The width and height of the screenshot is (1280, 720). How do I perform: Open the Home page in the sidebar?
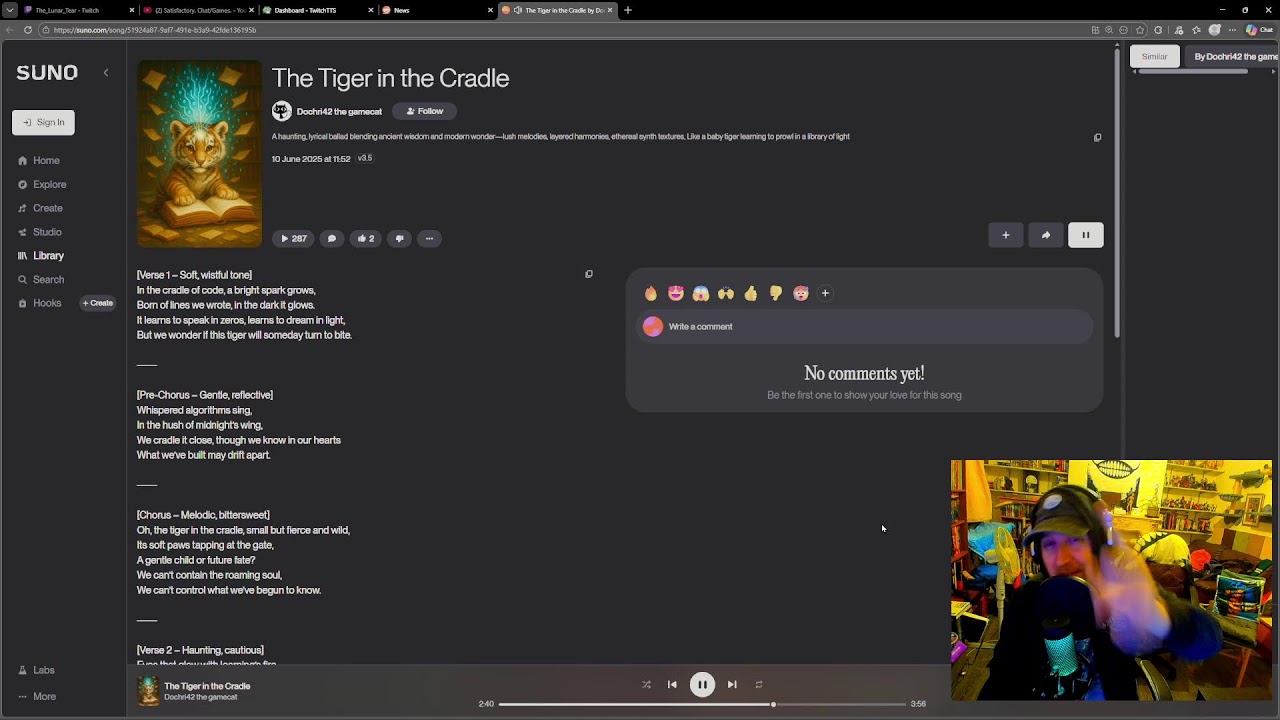(x=39, y=160)
